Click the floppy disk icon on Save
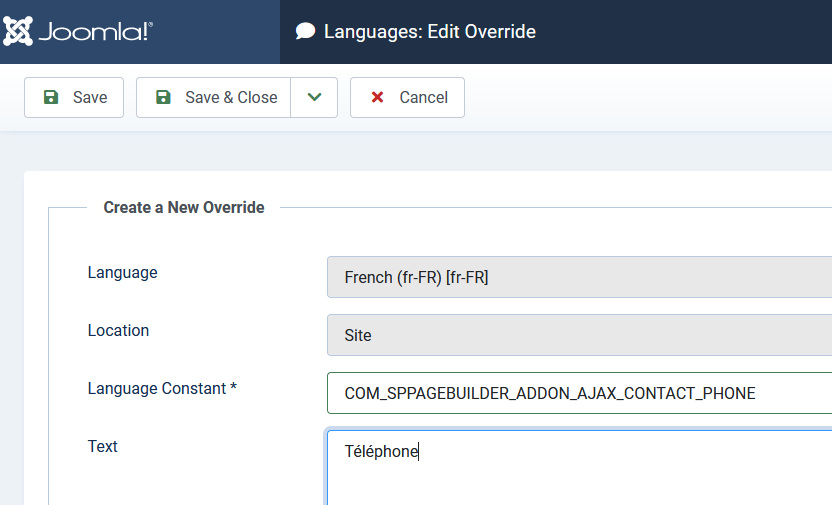The width and height of the screenshot is (832, 505). 51,97
